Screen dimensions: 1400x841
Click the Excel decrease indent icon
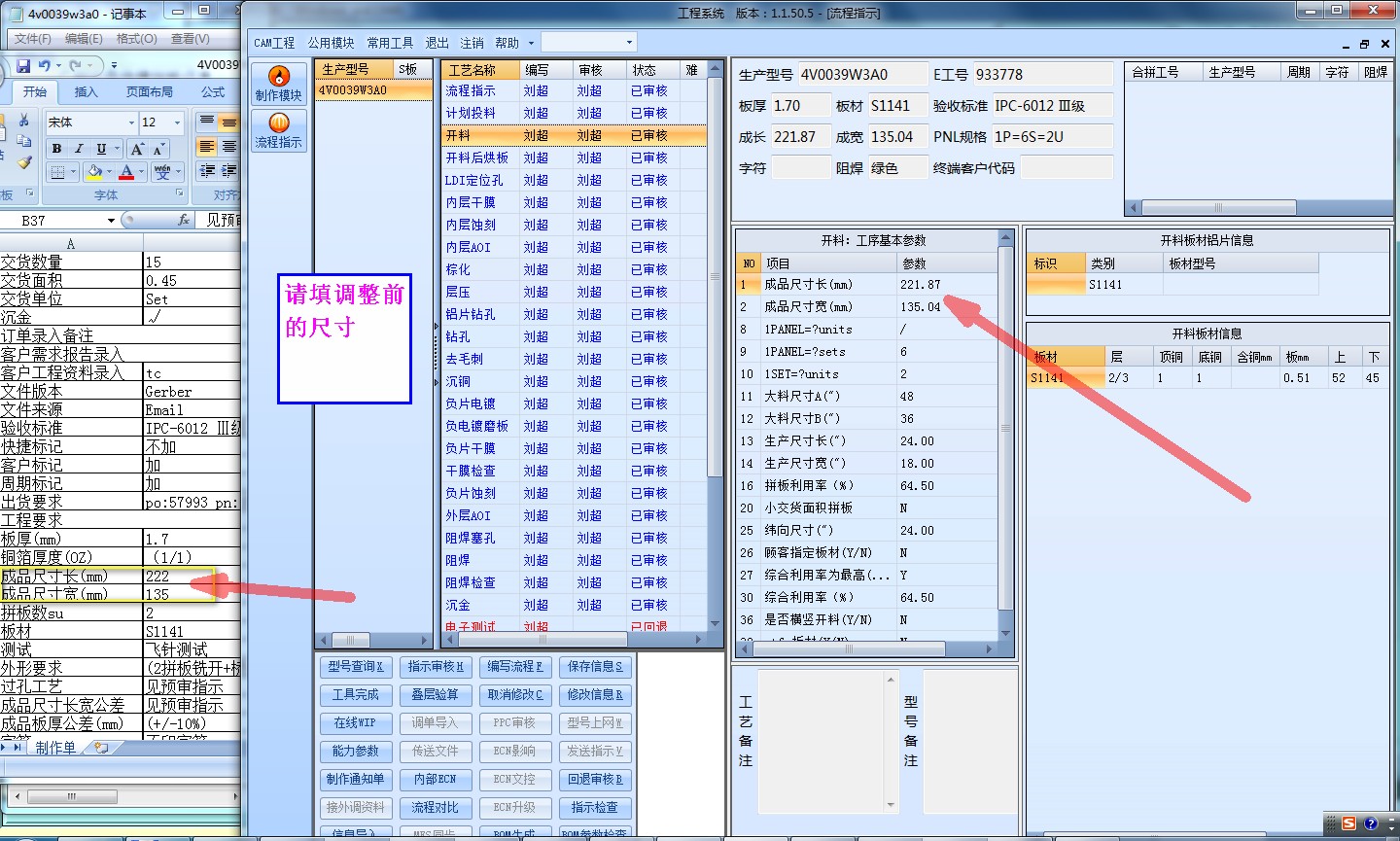tap(206, 171)
